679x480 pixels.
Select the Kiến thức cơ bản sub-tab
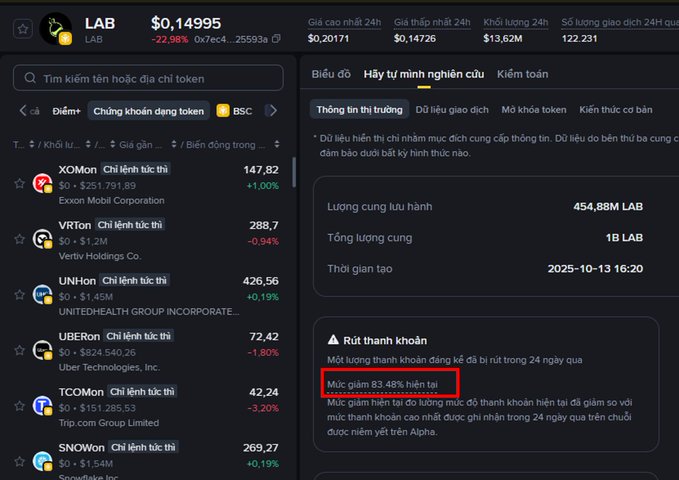point(615,110)
